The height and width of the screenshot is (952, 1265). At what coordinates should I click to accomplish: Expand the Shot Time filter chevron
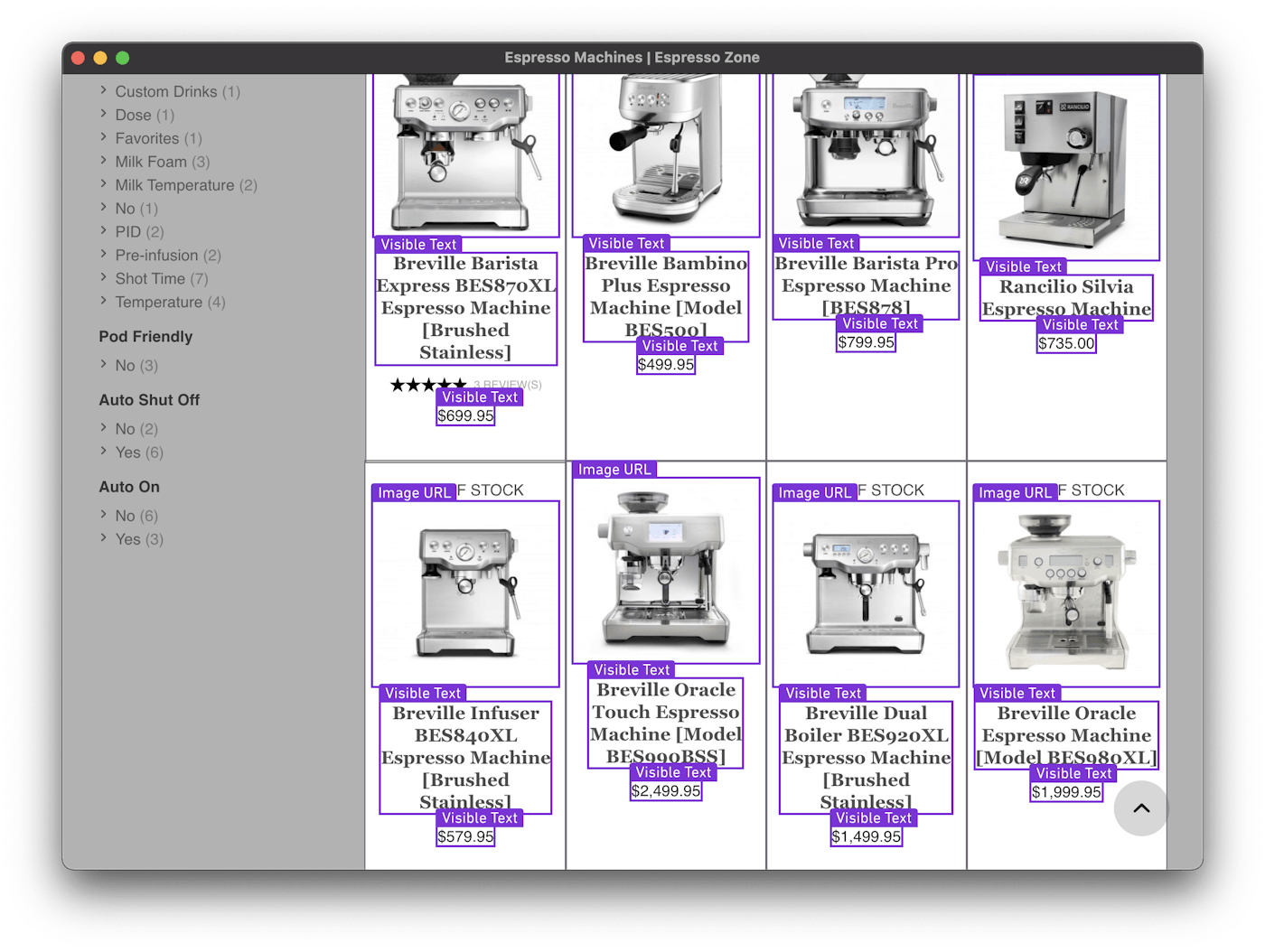(103, 278)
